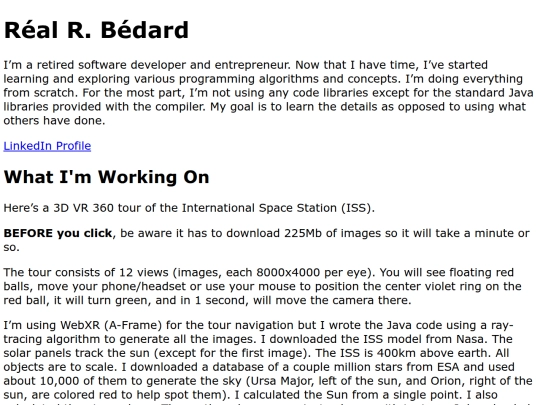Click the 'Sun from a single point' sentence
This screenshot has height=405, width=540.
pyautogui.click(x=349, y=395)
